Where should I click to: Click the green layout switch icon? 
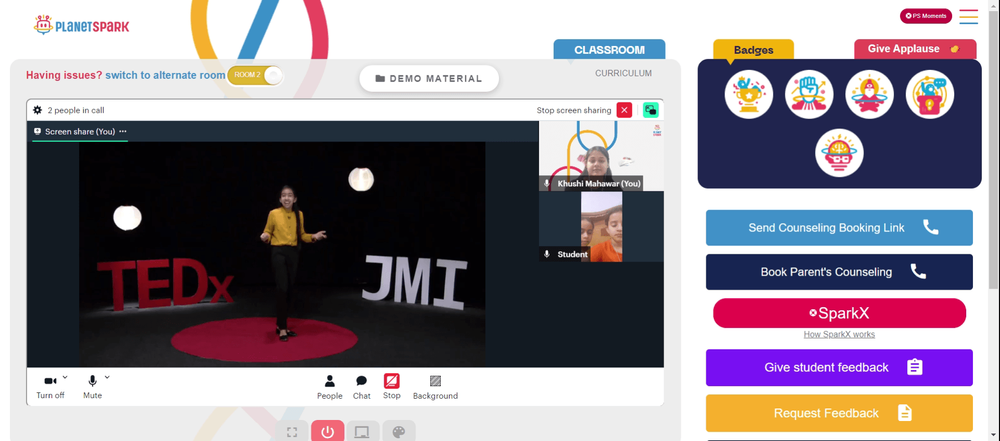(x=651, y=110)
